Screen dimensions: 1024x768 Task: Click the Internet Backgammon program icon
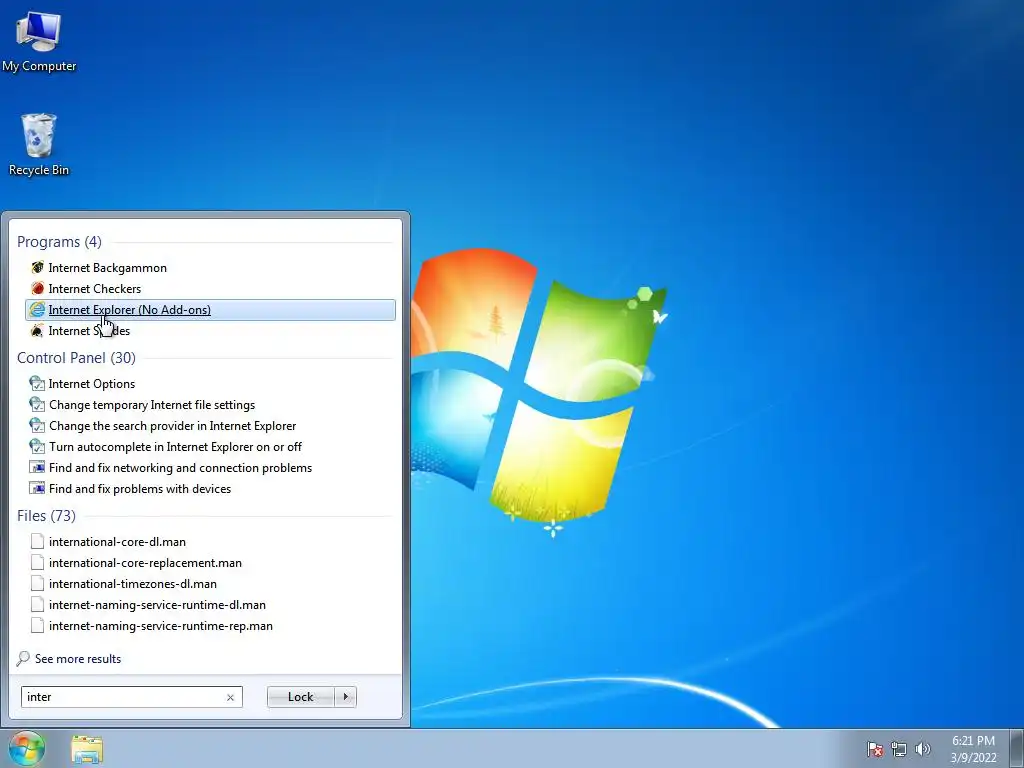point(37,268)
